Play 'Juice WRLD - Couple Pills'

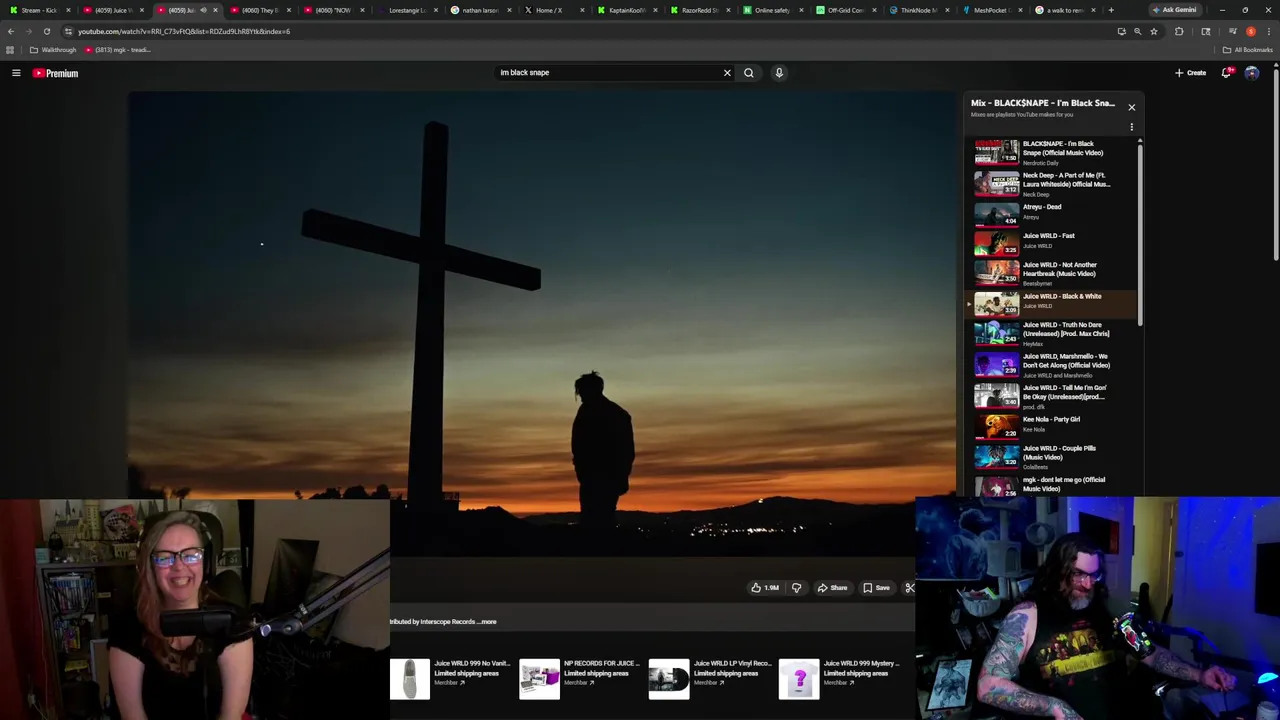coord(1052,456)
